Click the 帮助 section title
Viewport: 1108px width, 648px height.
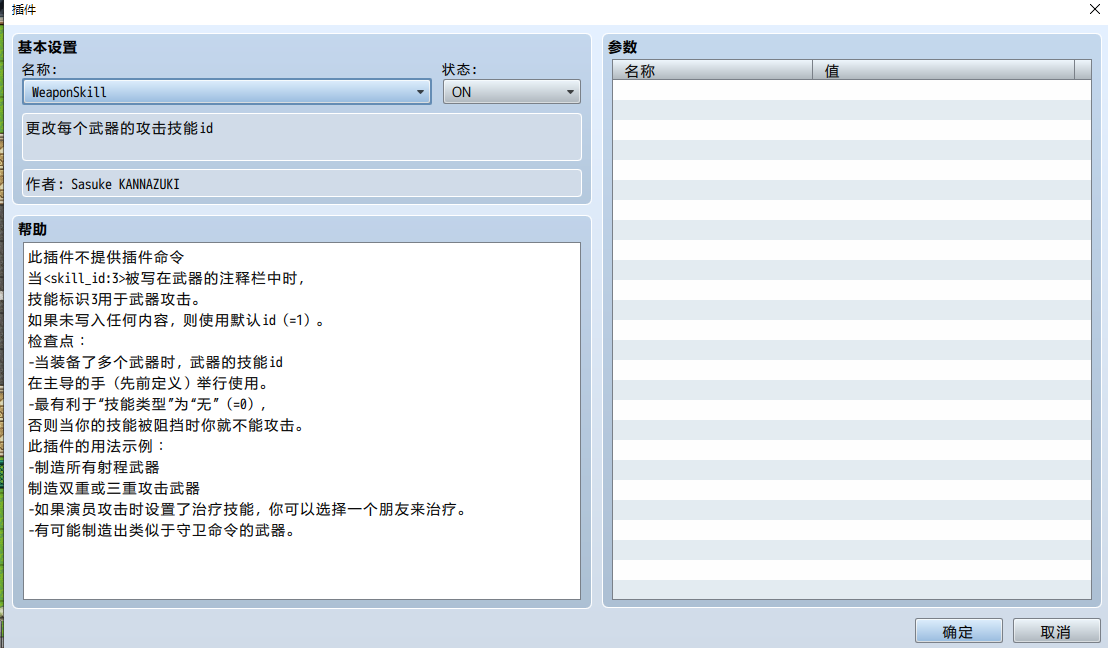pos(33,229)
